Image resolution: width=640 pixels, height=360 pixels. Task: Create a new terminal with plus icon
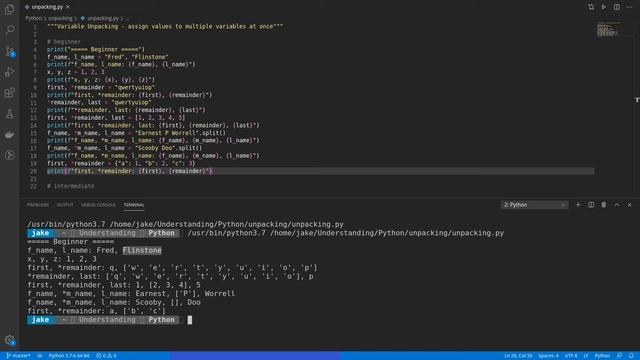(x=578, y=205)
